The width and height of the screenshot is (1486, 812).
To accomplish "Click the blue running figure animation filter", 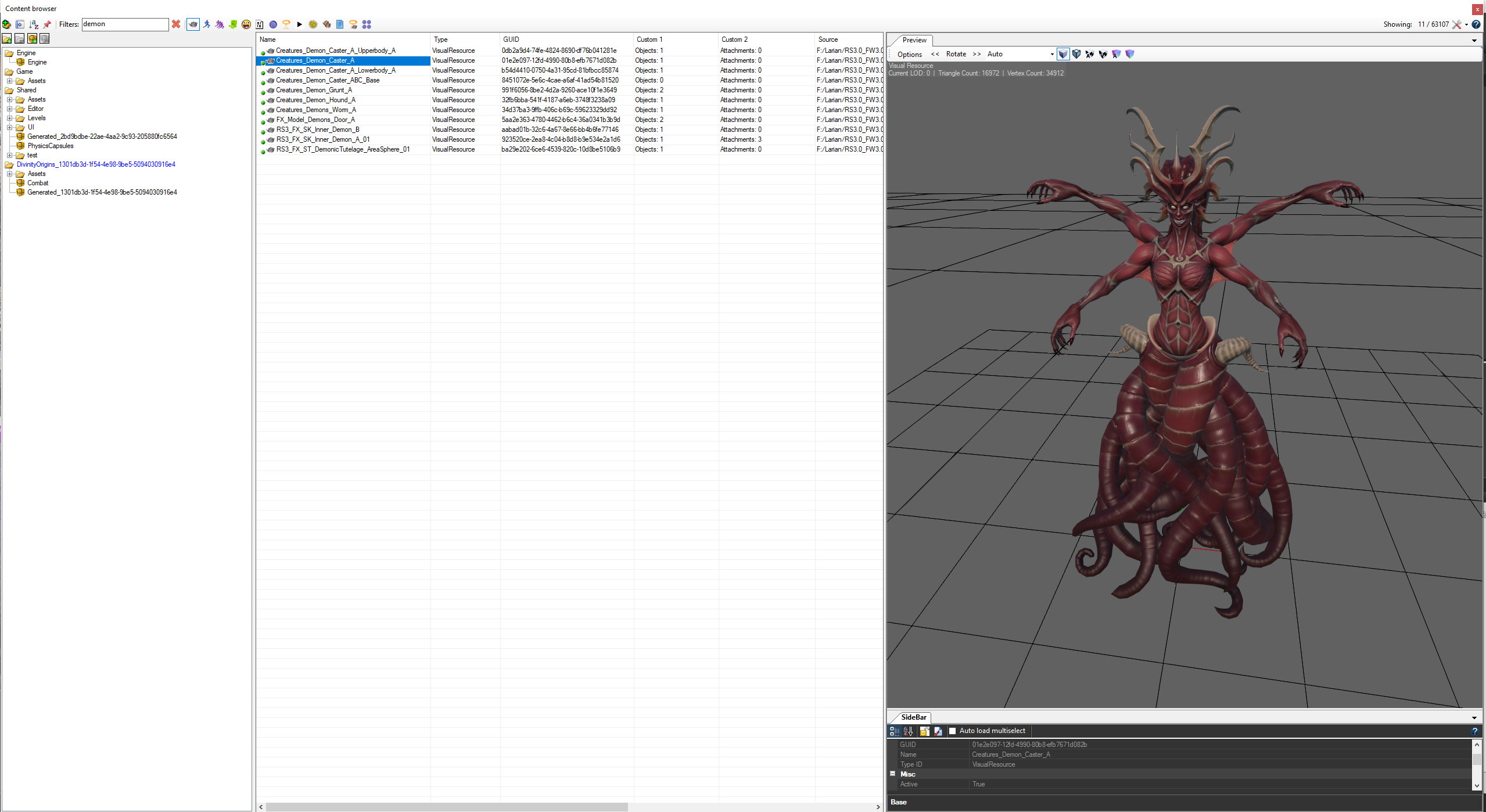I will click(206, 24).
